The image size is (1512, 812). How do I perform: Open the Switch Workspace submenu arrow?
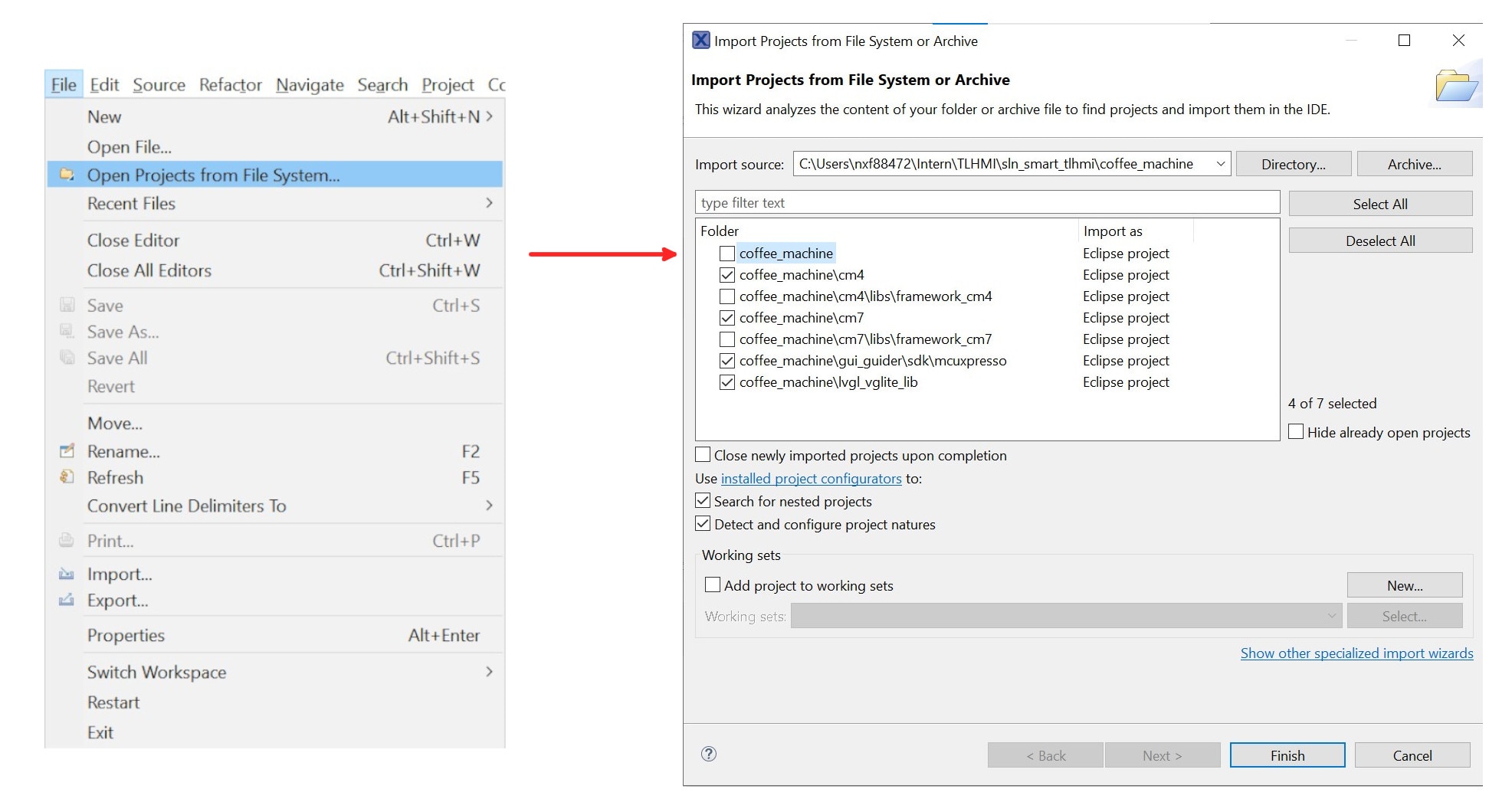(x=489, y=672)
